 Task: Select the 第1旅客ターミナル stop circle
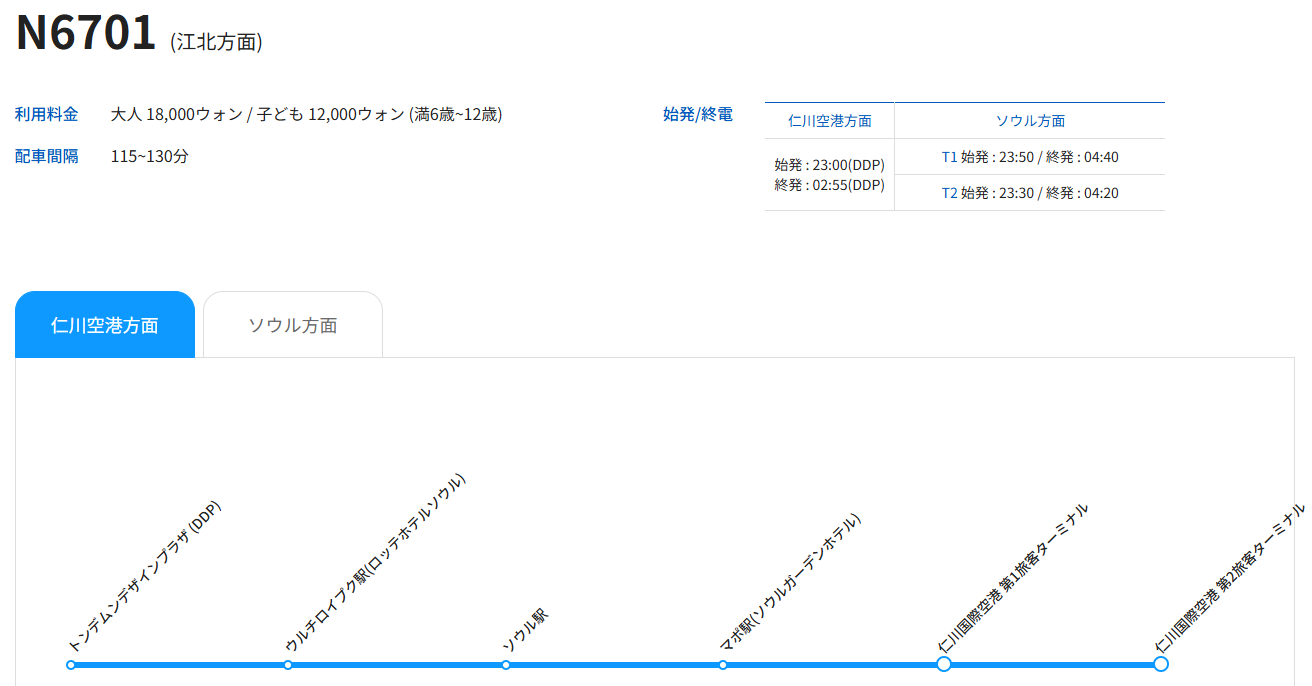[x=943, y=664]
